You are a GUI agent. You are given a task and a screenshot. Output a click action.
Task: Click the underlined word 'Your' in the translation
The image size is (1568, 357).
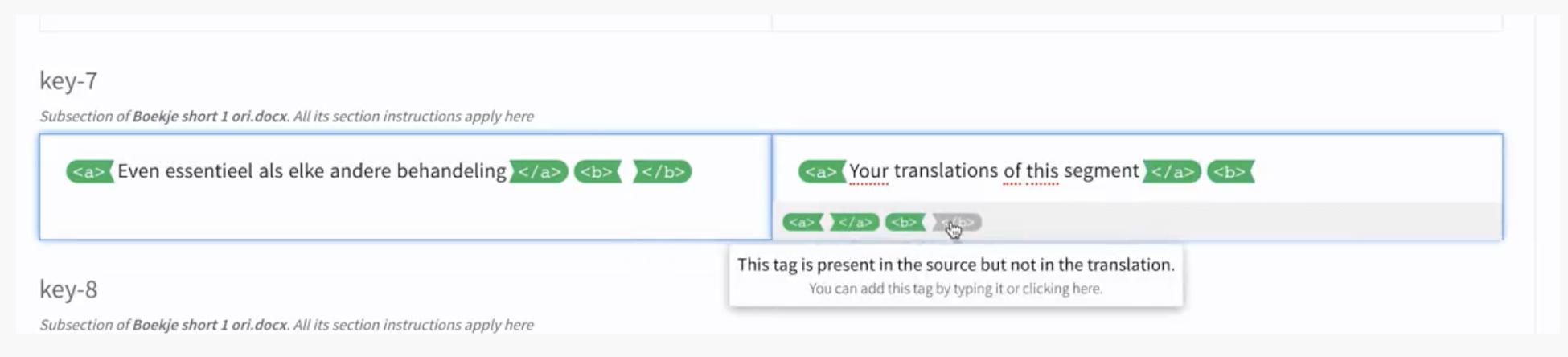[x=868, y=171]
